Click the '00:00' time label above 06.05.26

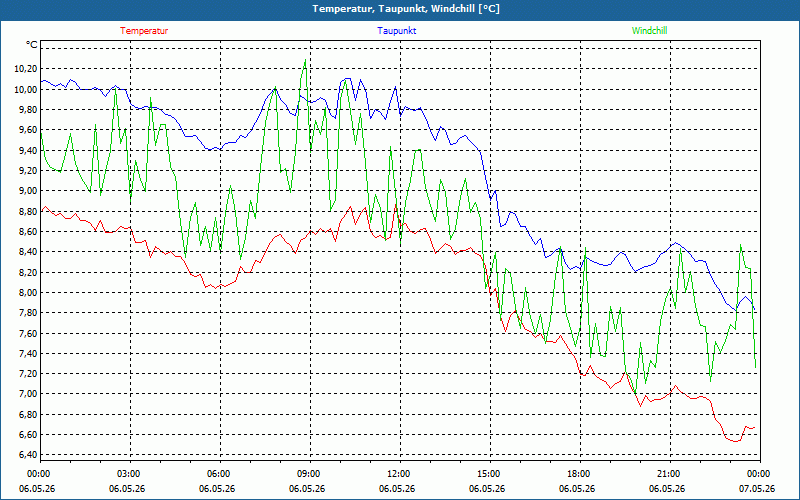pos(37,474)
